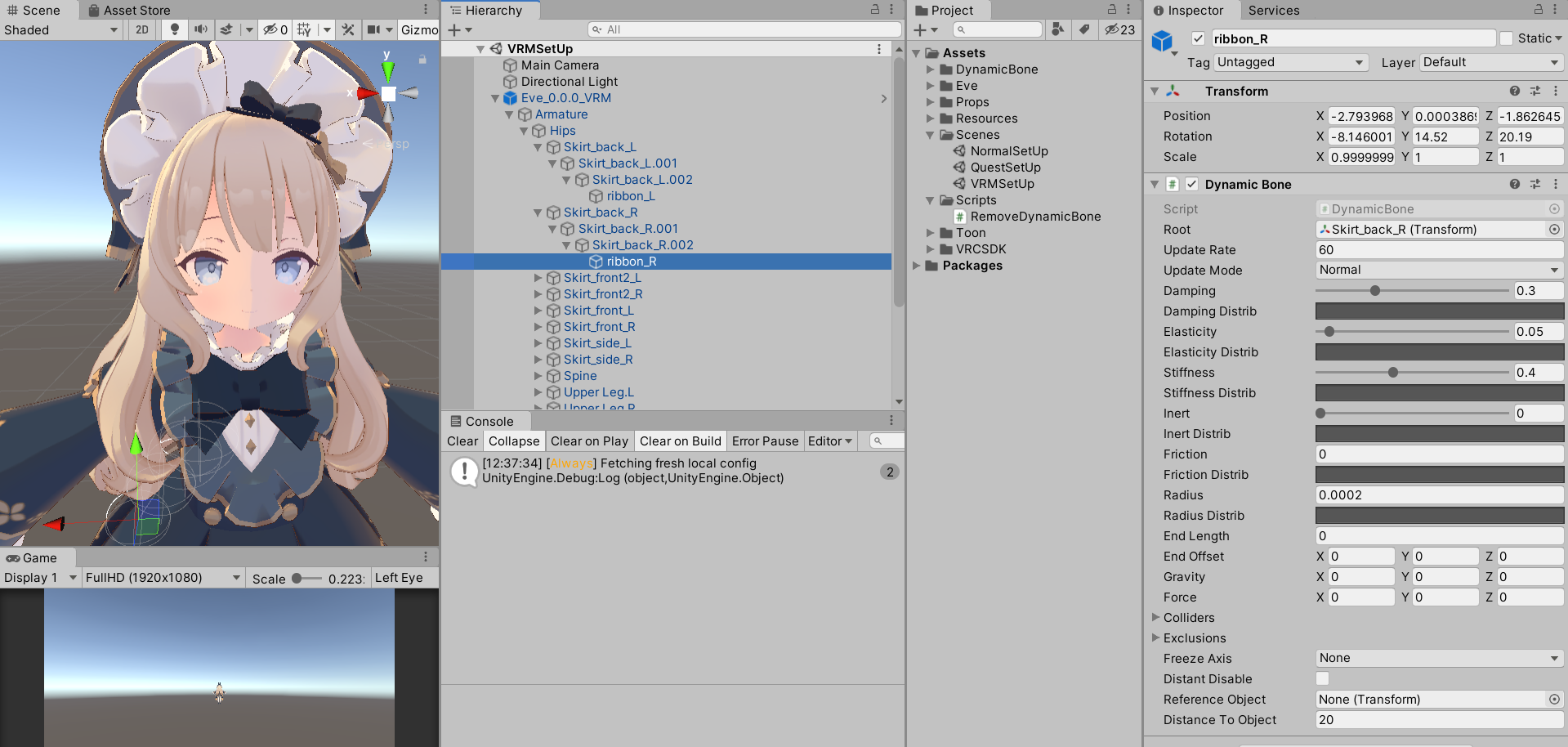Toggle Distant Disable checkbox
1568x747 pixels.
(x=1322, y=679)
